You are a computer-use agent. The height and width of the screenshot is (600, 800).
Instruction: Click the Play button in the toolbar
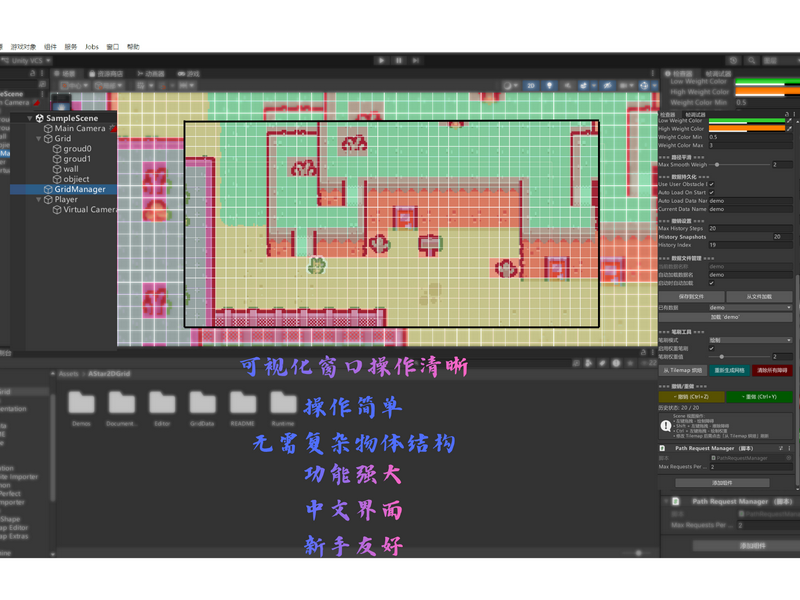tap(381, 61)
